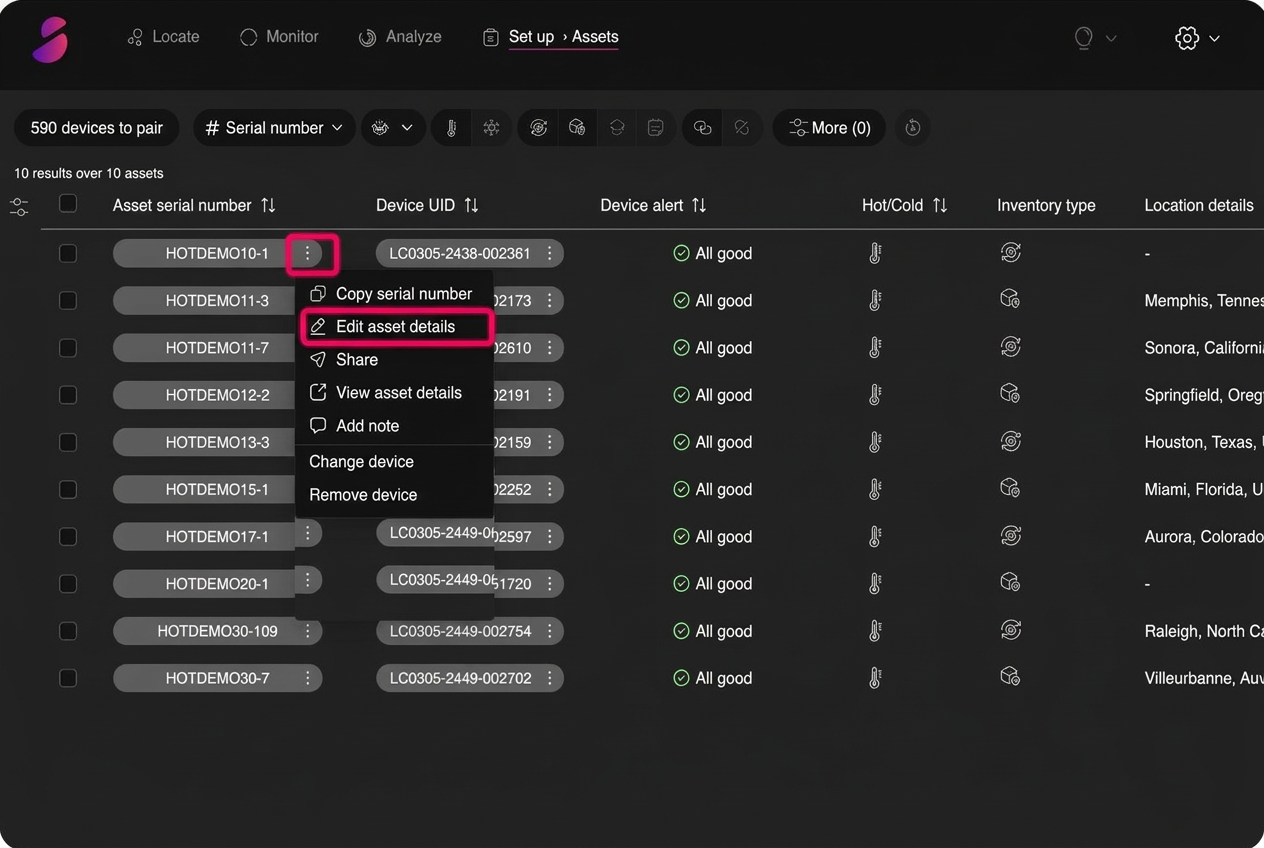Click the HOTDEMO30-109 serial number pill
The width and height of the screenshot is (1264, 848).
click(217, 631)
